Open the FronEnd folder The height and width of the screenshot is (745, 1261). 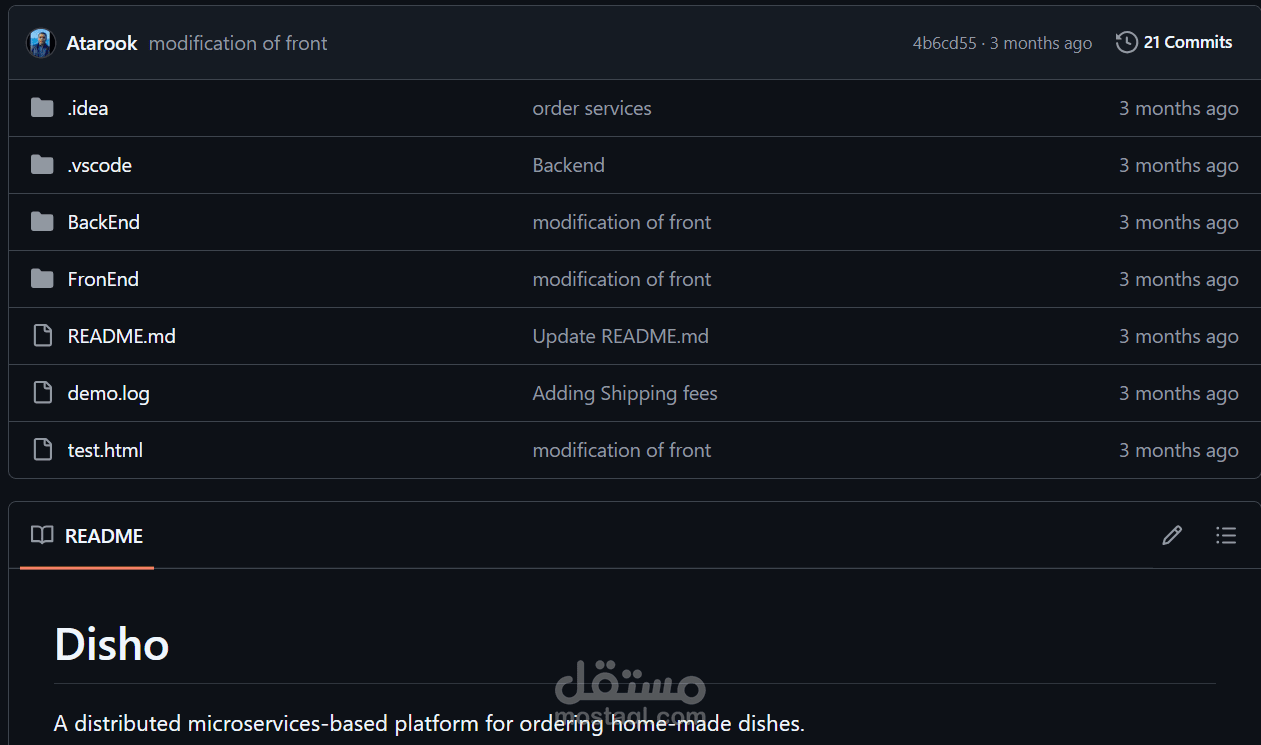[x=103, y=279]
